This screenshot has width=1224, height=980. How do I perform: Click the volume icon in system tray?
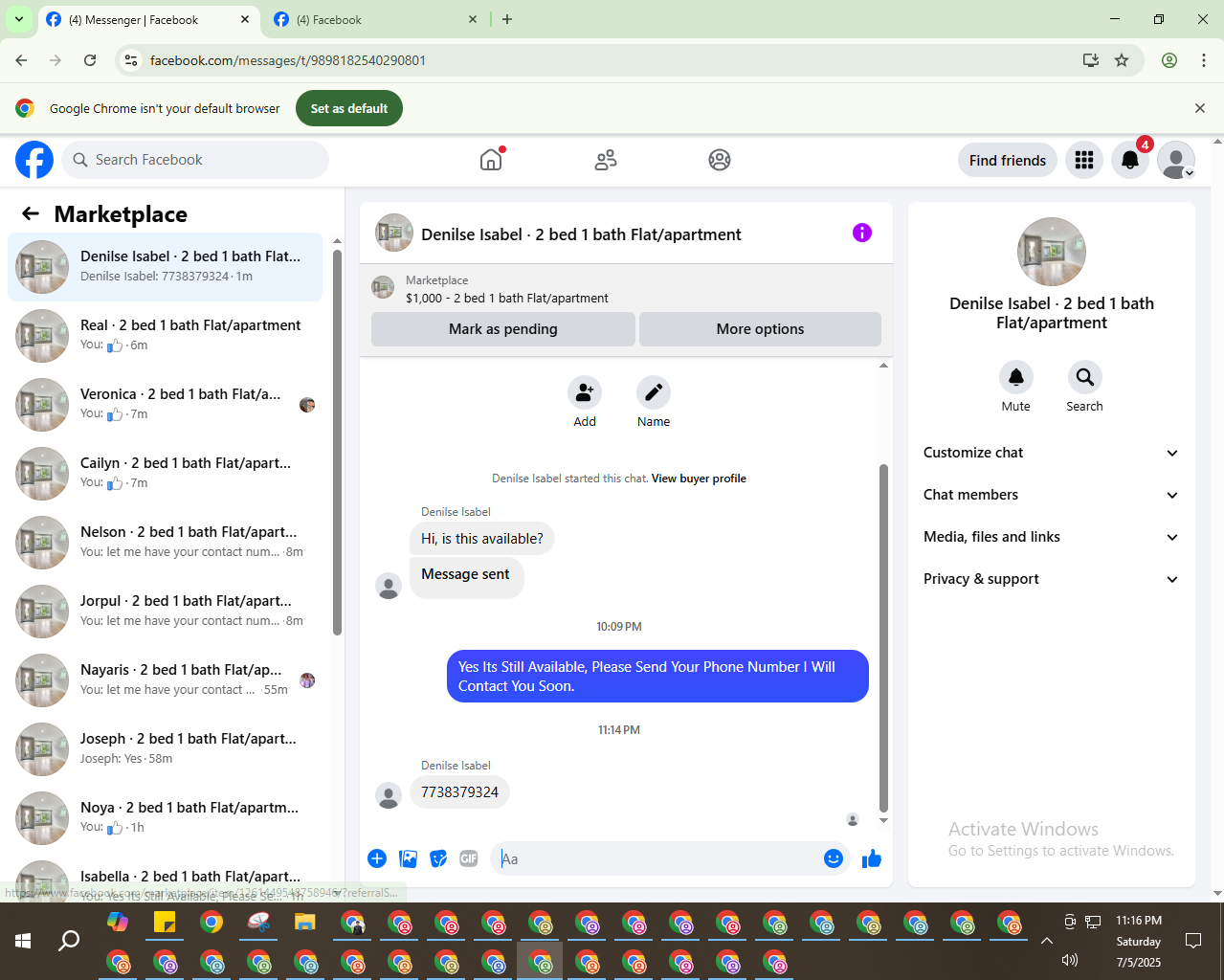[x=1070, y=960]
